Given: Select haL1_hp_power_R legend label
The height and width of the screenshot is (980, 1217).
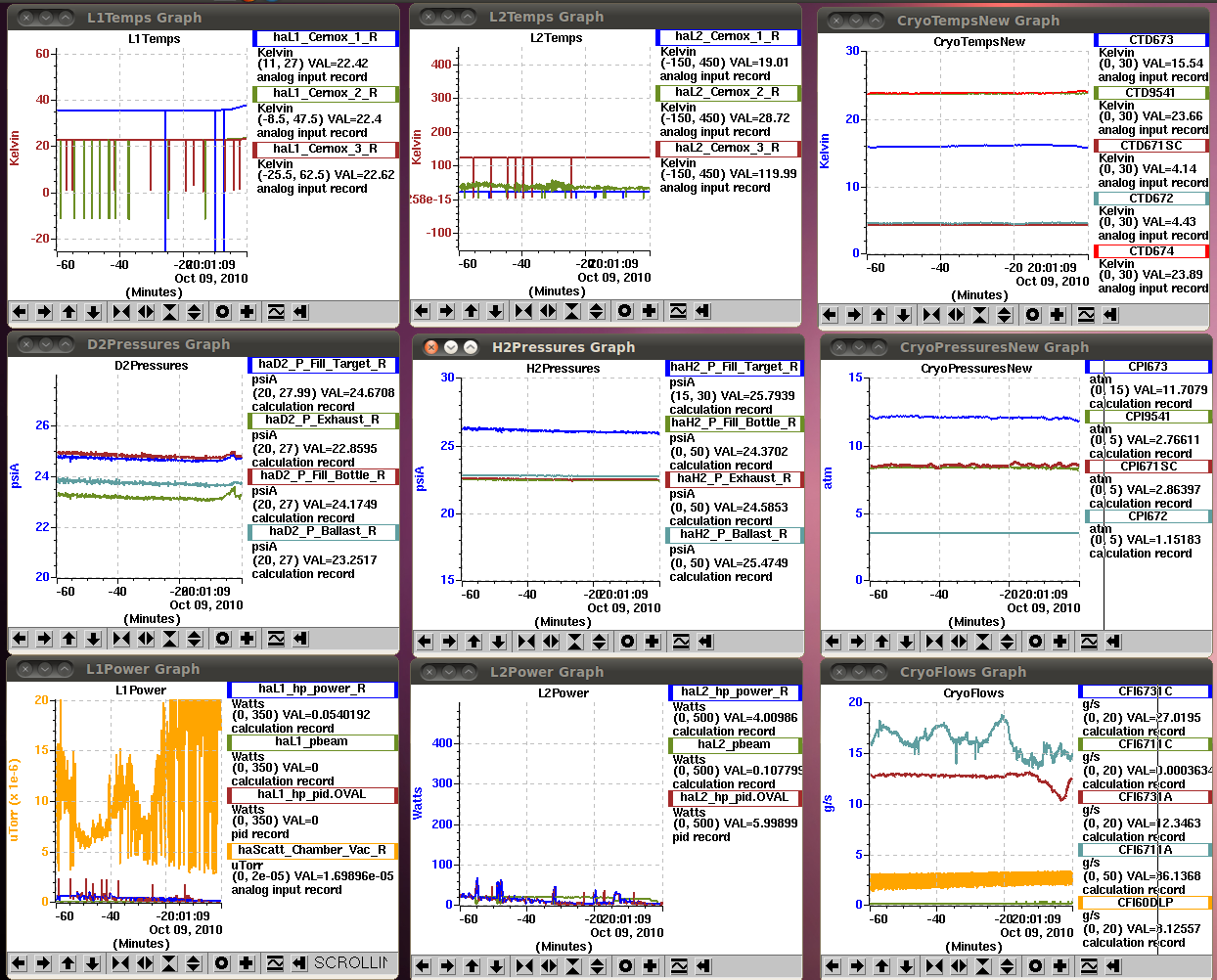Looking at the screenshot, I should (312, 690).
